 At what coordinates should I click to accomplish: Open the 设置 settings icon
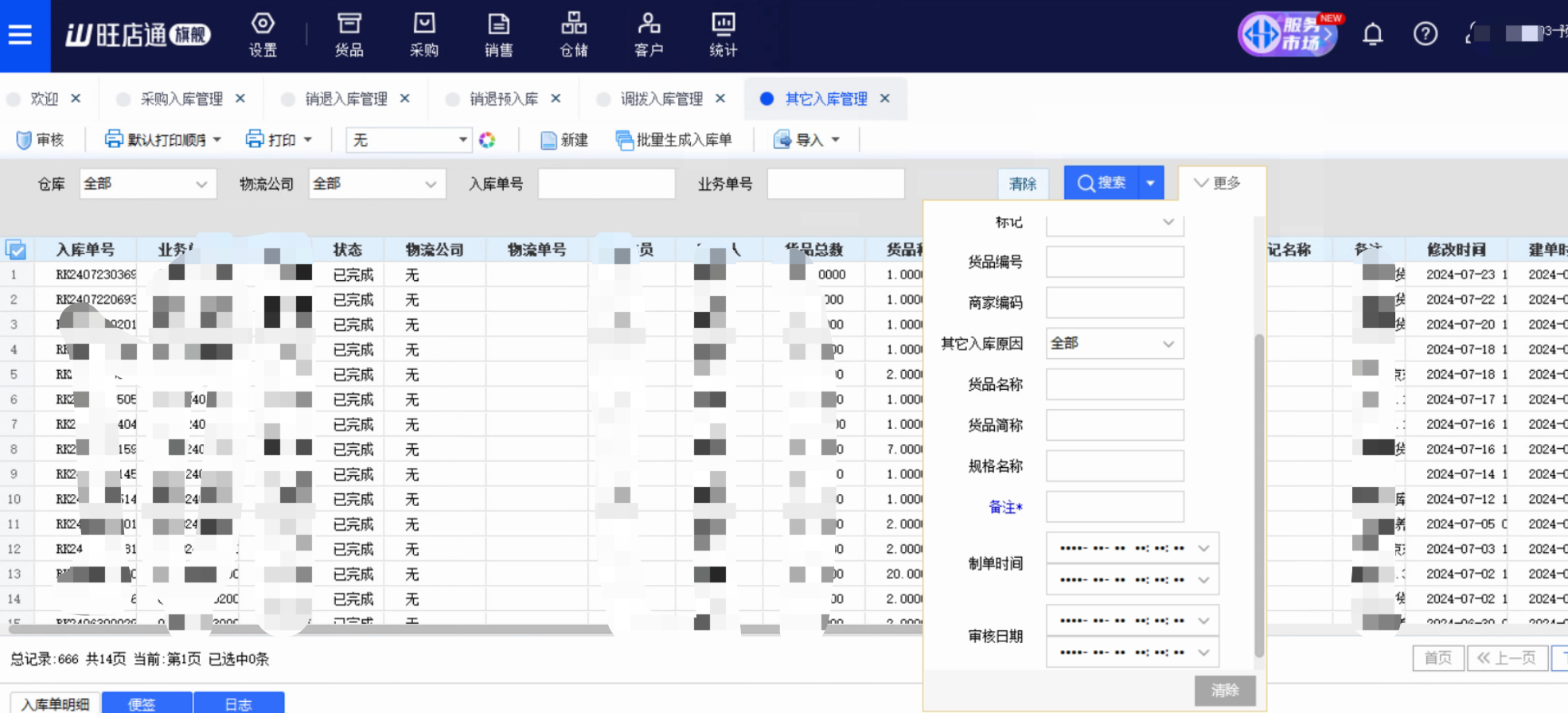click(263, 35)
